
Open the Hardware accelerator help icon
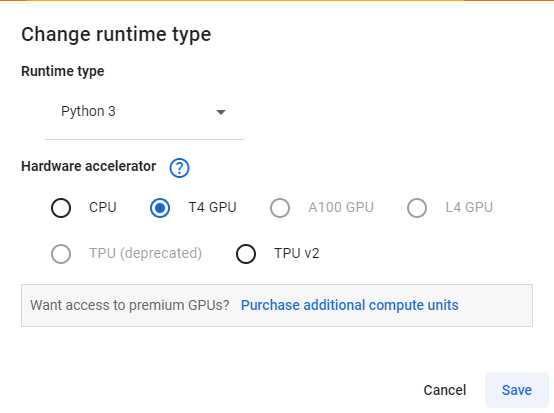point(179,168)
